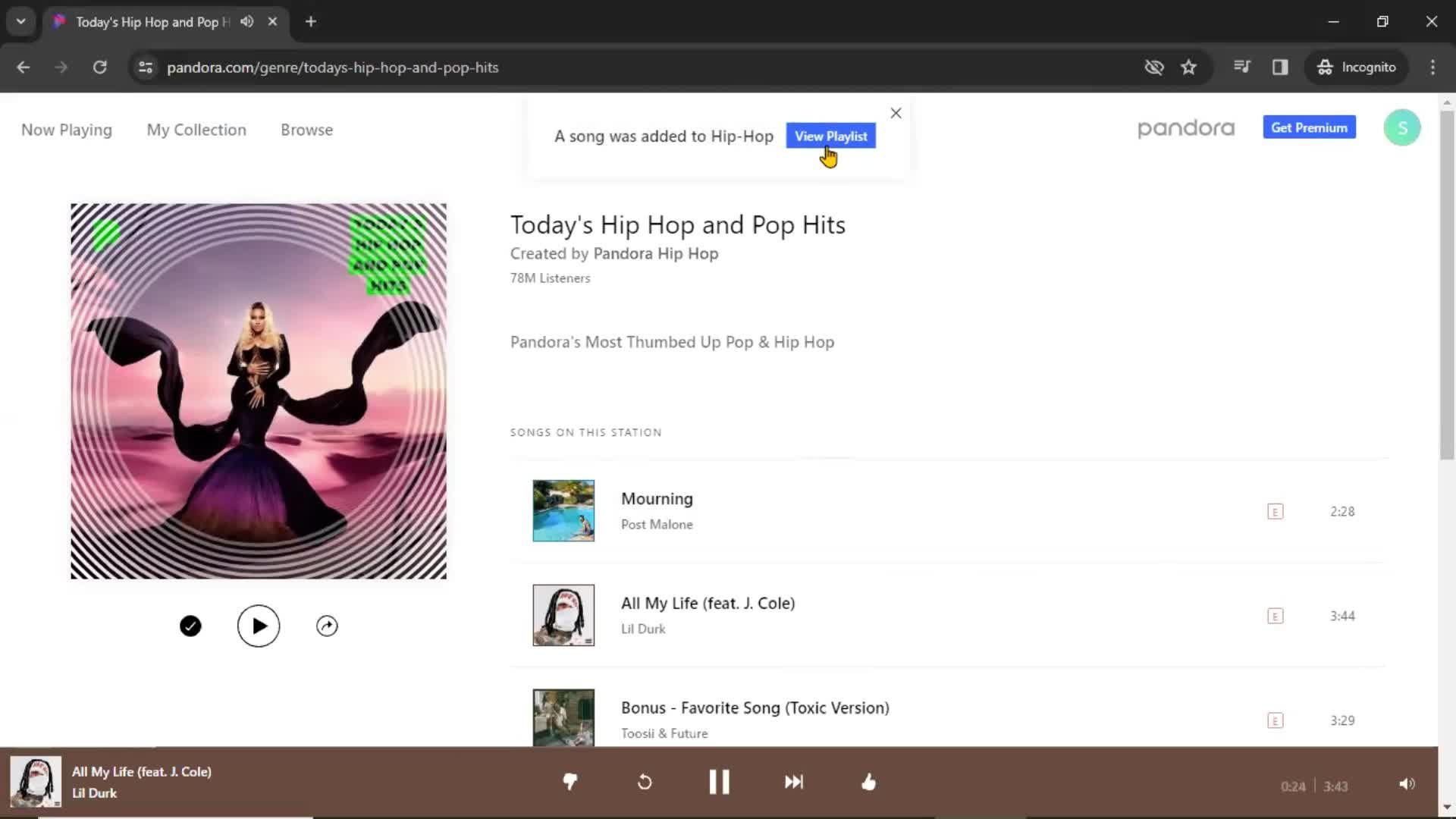
Task: Click the checkmark icon below album art
Action: pos(190,625)
